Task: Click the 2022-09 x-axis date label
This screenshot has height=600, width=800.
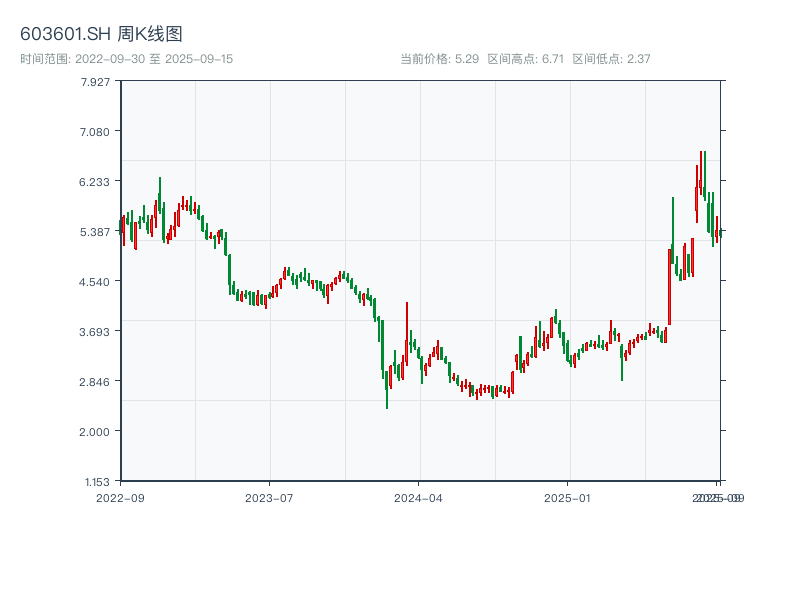Action: 120,497
